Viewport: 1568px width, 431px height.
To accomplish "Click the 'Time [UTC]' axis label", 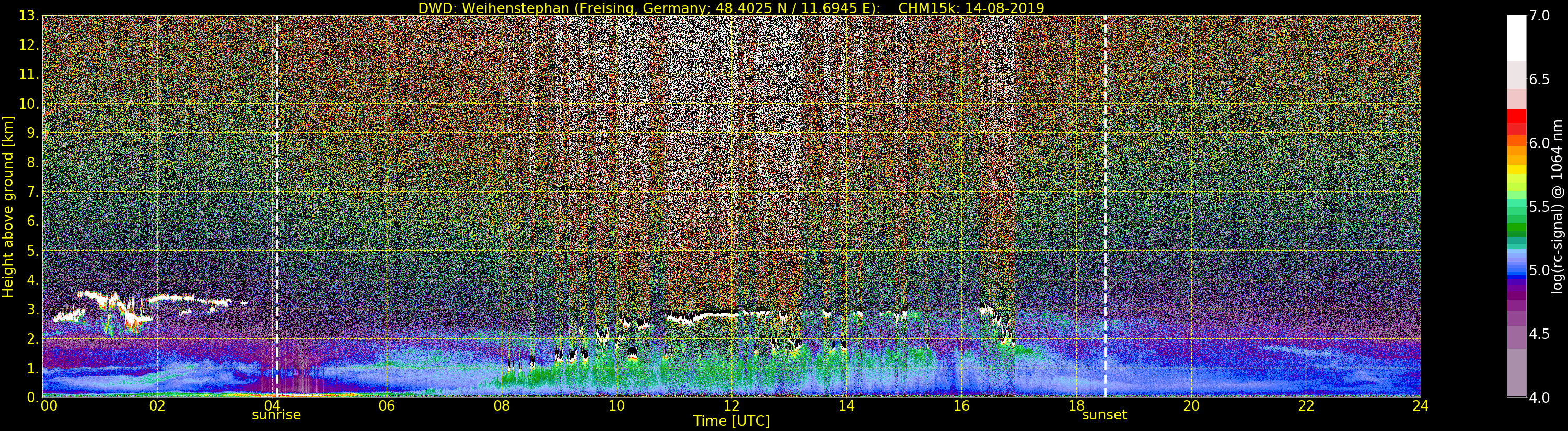I will (x=731, y=421).
